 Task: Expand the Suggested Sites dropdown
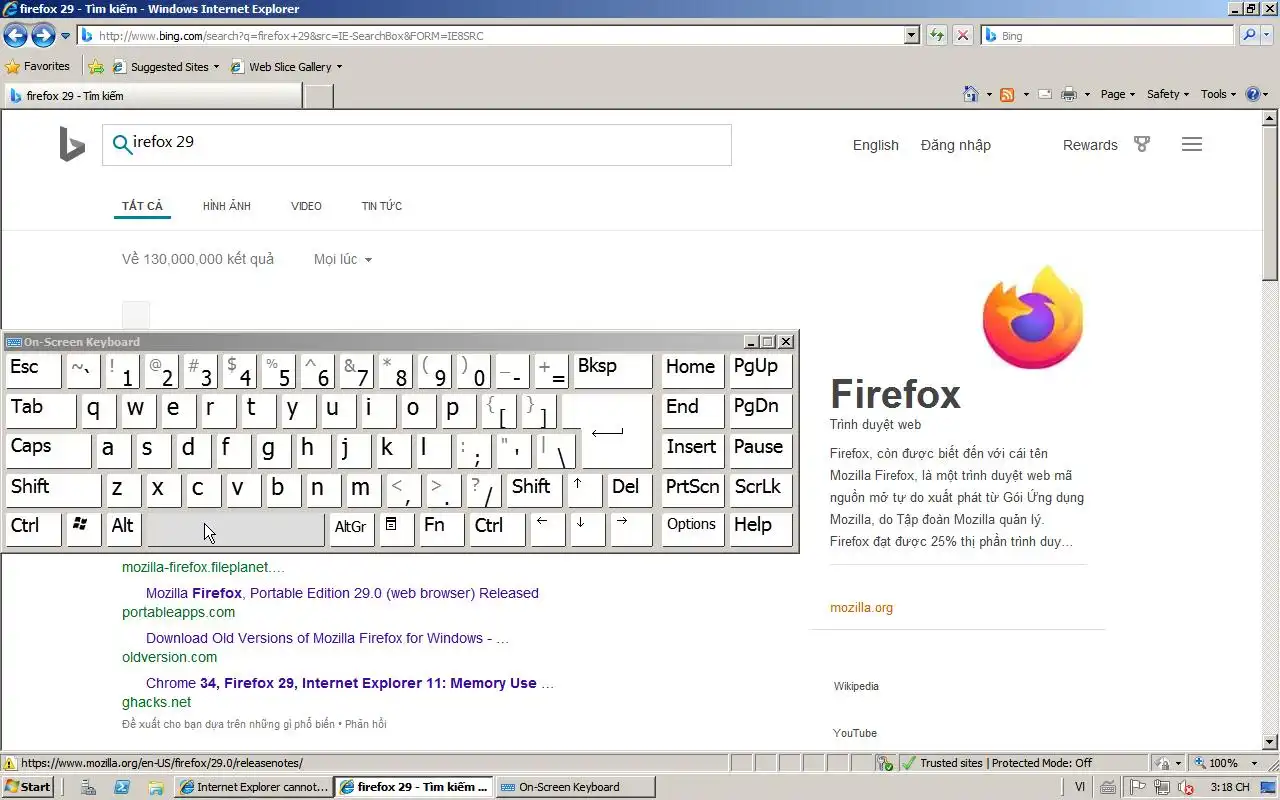point(216,67)
